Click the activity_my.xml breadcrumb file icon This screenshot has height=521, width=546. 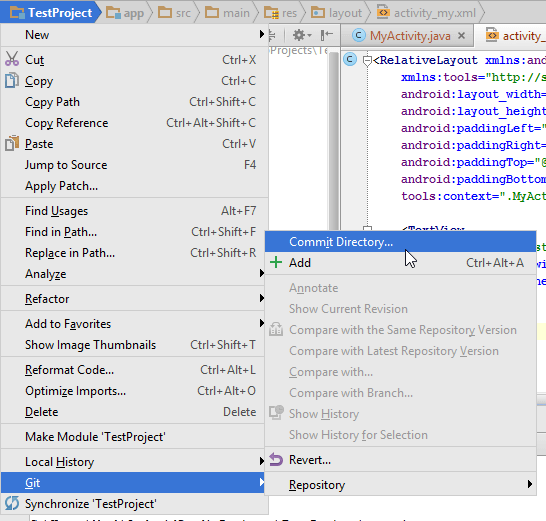[x=383, y=13]
